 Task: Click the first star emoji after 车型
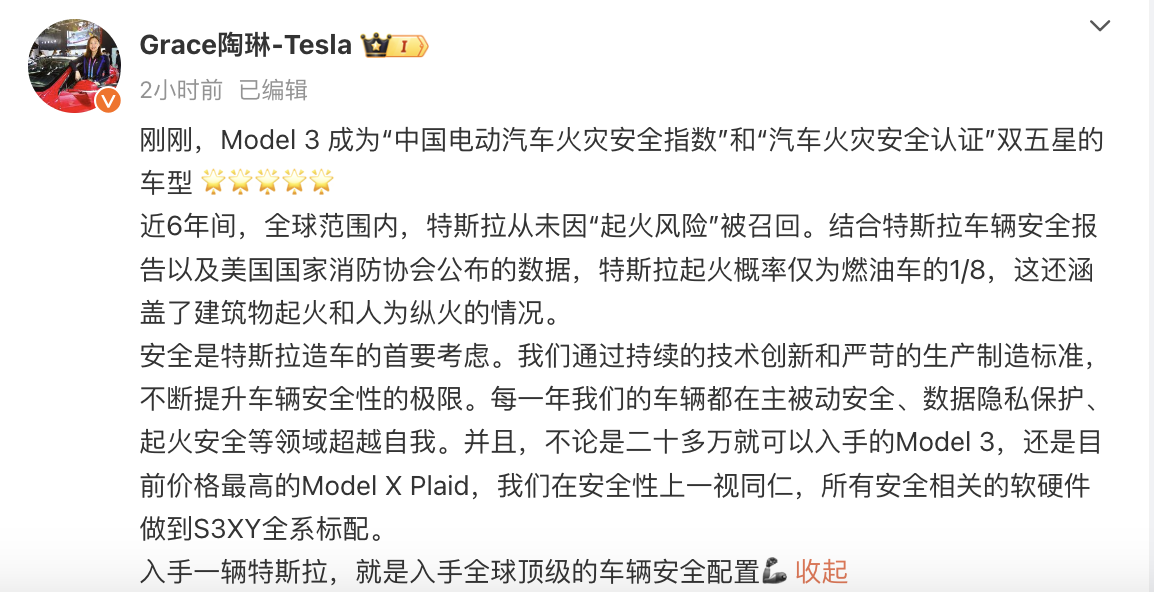[213, 181]
